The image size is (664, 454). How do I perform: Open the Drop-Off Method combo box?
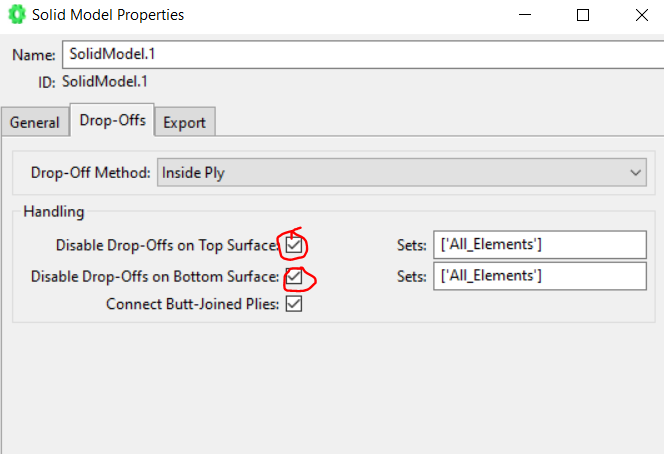[401, 172]
